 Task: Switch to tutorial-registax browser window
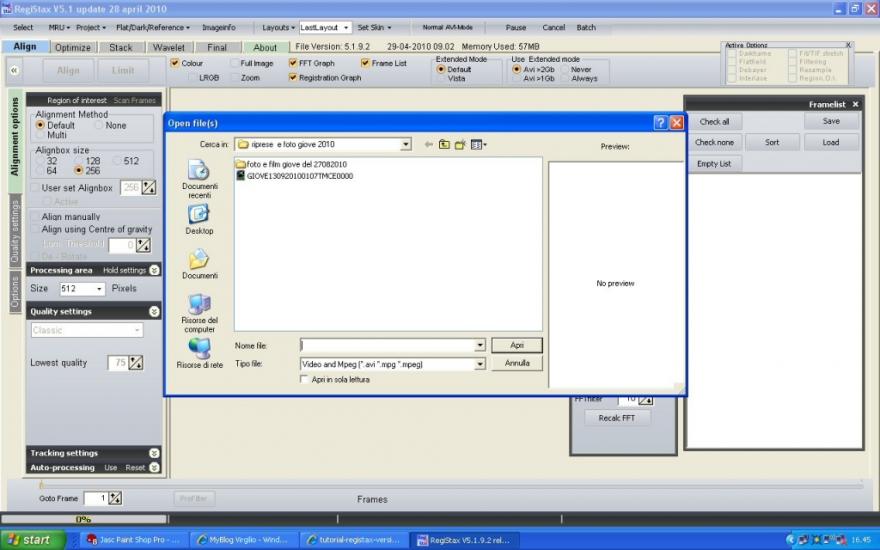(354, 540)
